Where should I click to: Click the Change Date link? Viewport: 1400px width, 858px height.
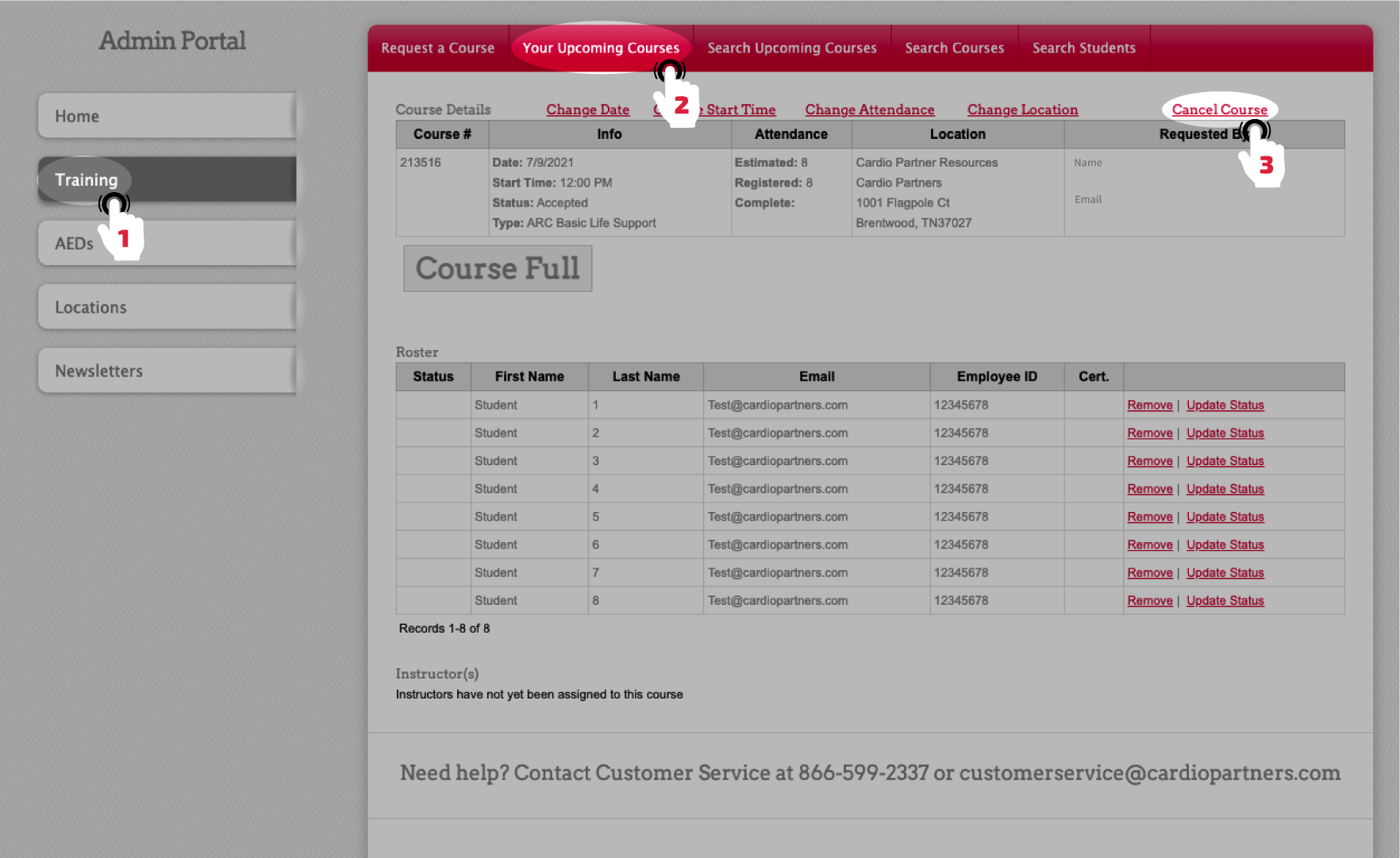click(587, 110)
